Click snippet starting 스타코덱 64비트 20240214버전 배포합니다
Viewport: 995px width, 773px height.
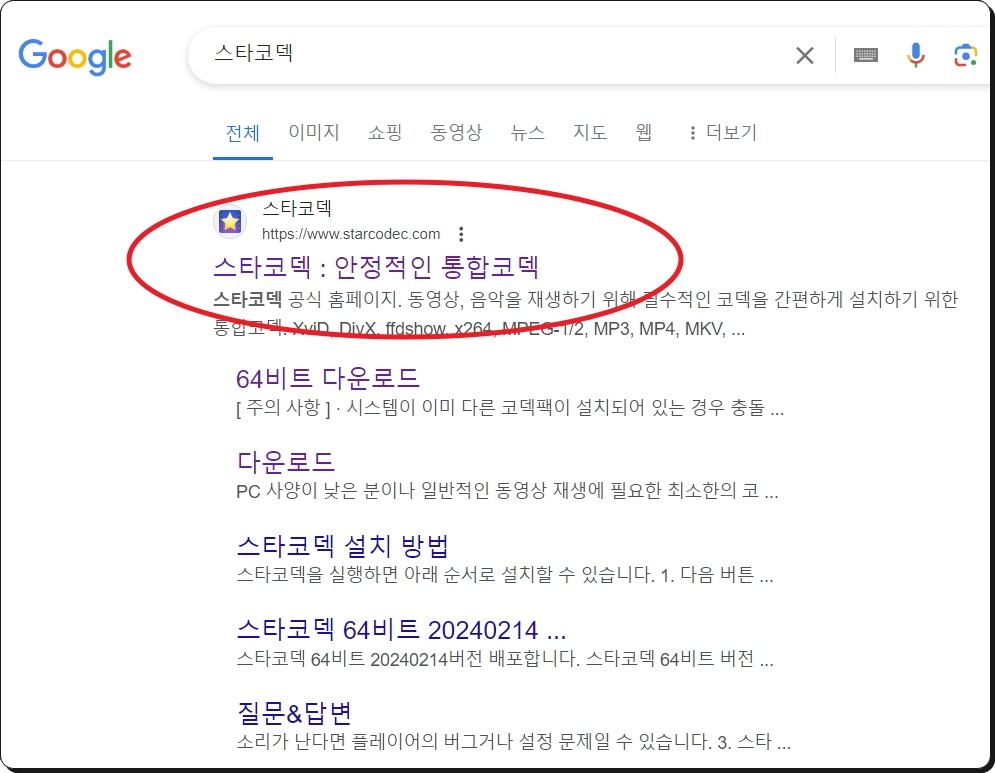pos(504,659)
